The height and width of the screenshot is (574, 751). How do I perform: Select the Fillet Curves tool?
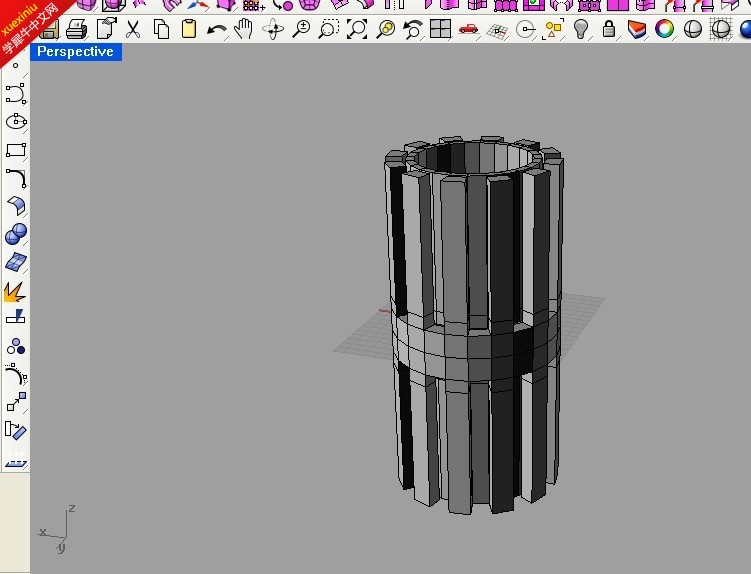pyautogui.click(x=16, y=178)
